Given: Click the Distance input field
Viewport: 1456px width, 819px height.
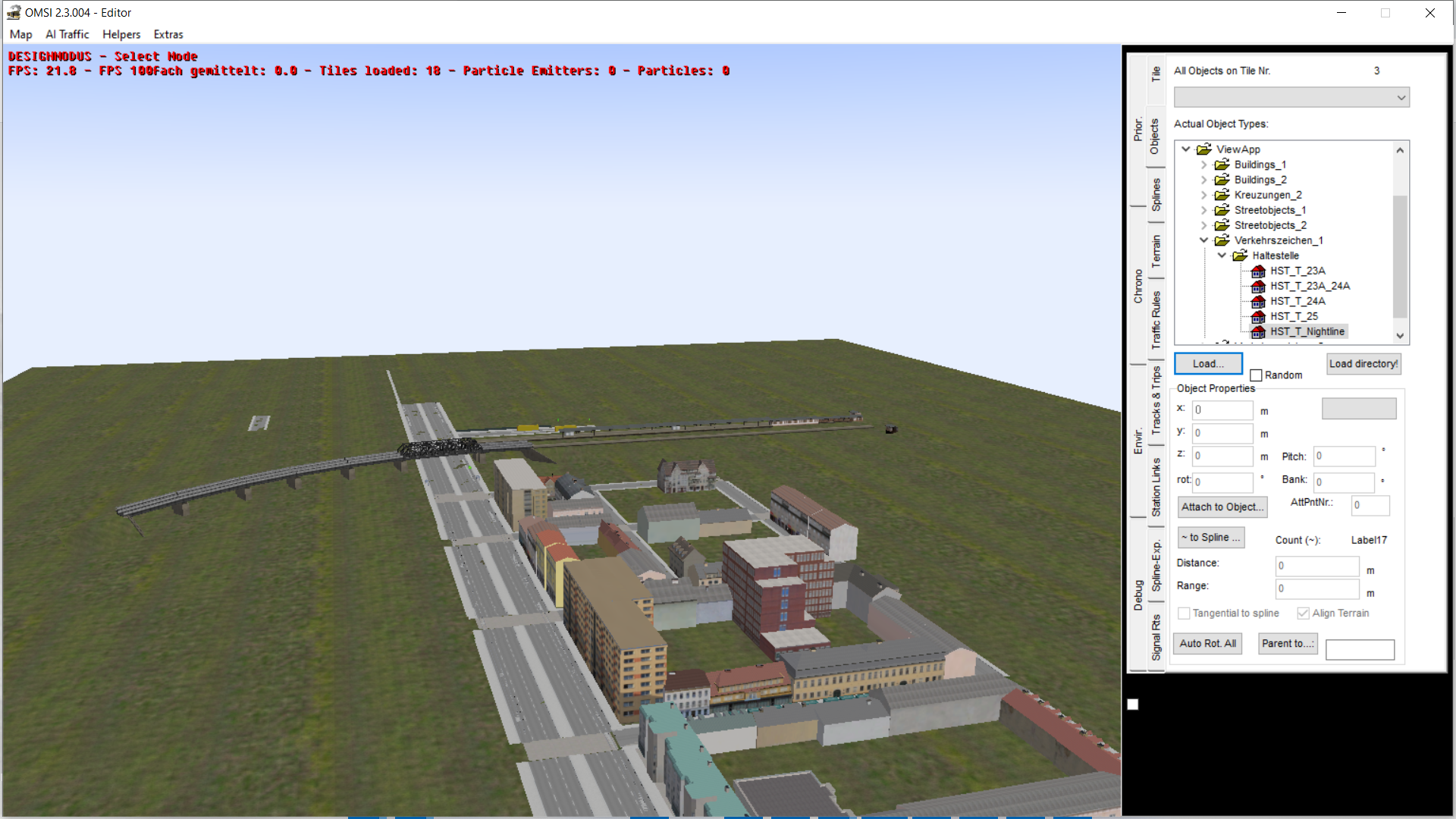Looking at the screenshot, I should tap(1317, 566).
